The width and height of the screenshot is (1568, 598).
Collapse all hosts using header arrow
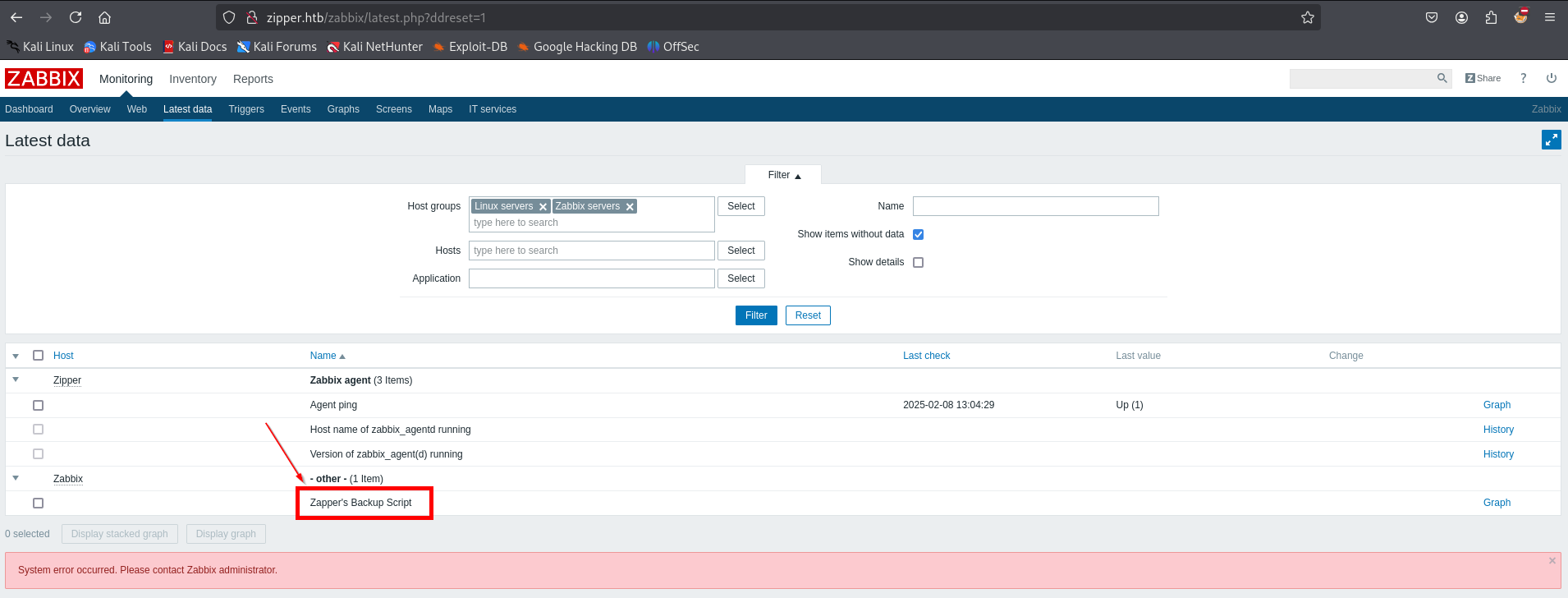16,356
